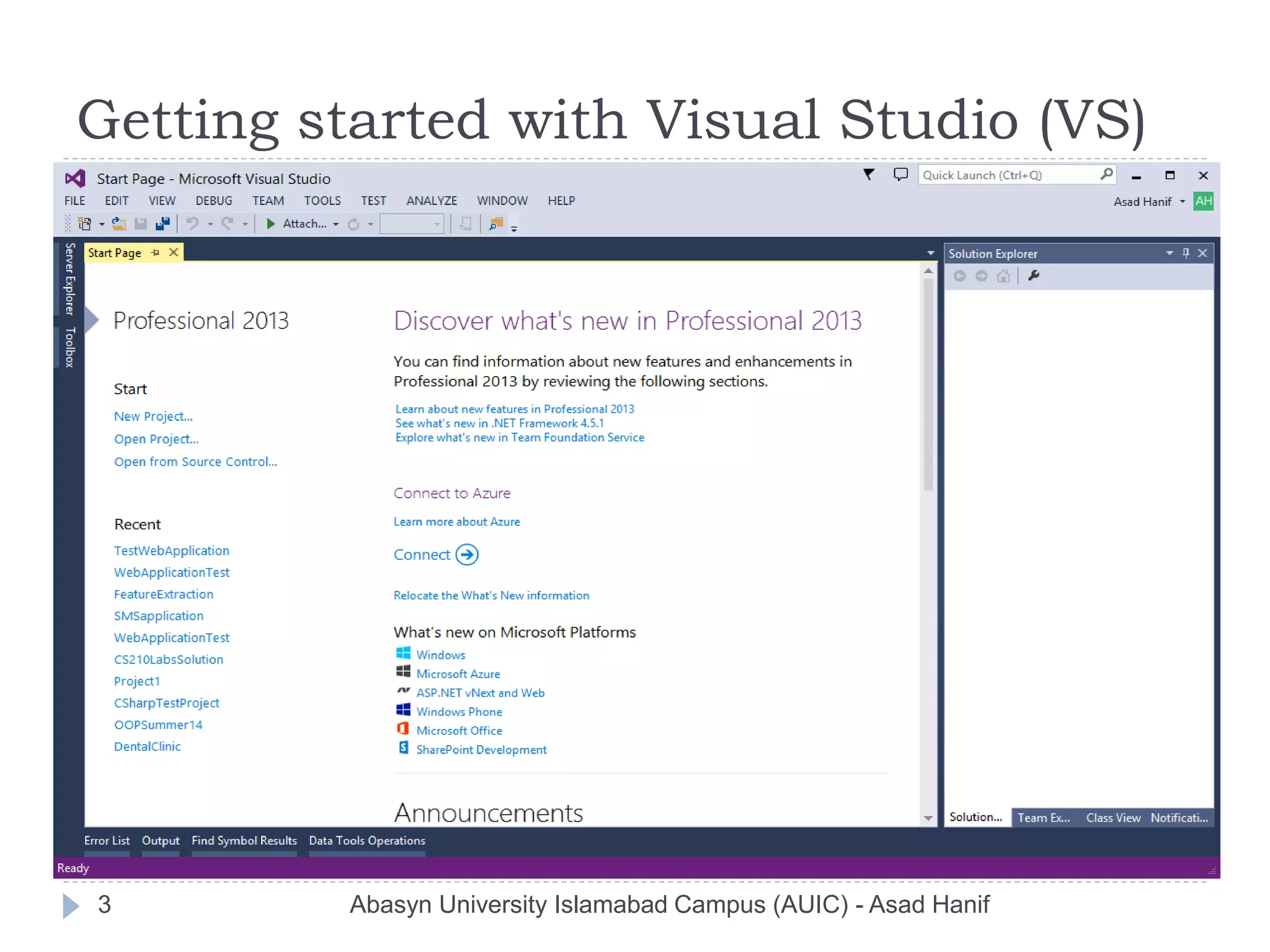Toggle auto-hide pin on Solution Explorer

(x=1186, y=253)
